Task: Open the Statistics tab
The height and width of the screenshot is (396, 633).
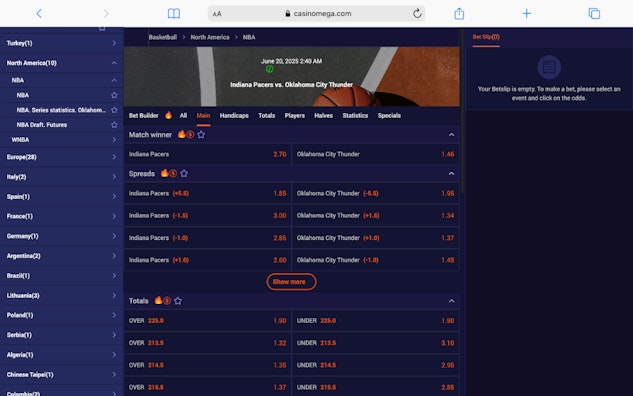Action: 355,115
